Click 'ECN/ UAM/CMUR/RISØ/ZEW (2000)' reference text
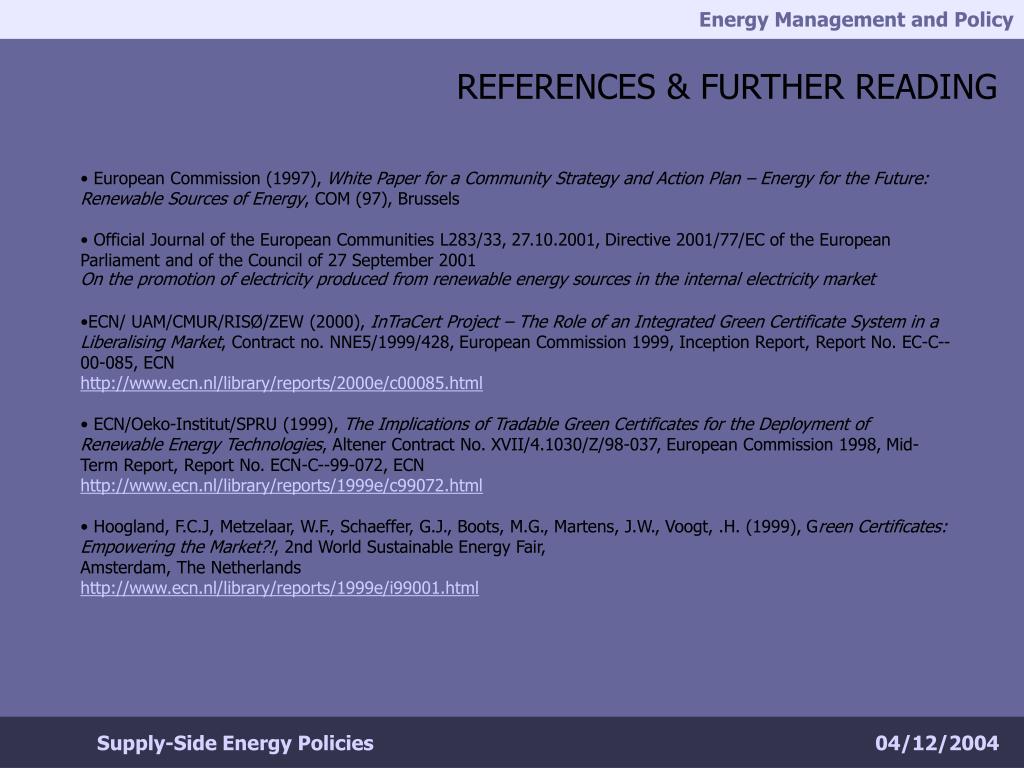Viewport: 1024px width, 768px height. (226, 322)
